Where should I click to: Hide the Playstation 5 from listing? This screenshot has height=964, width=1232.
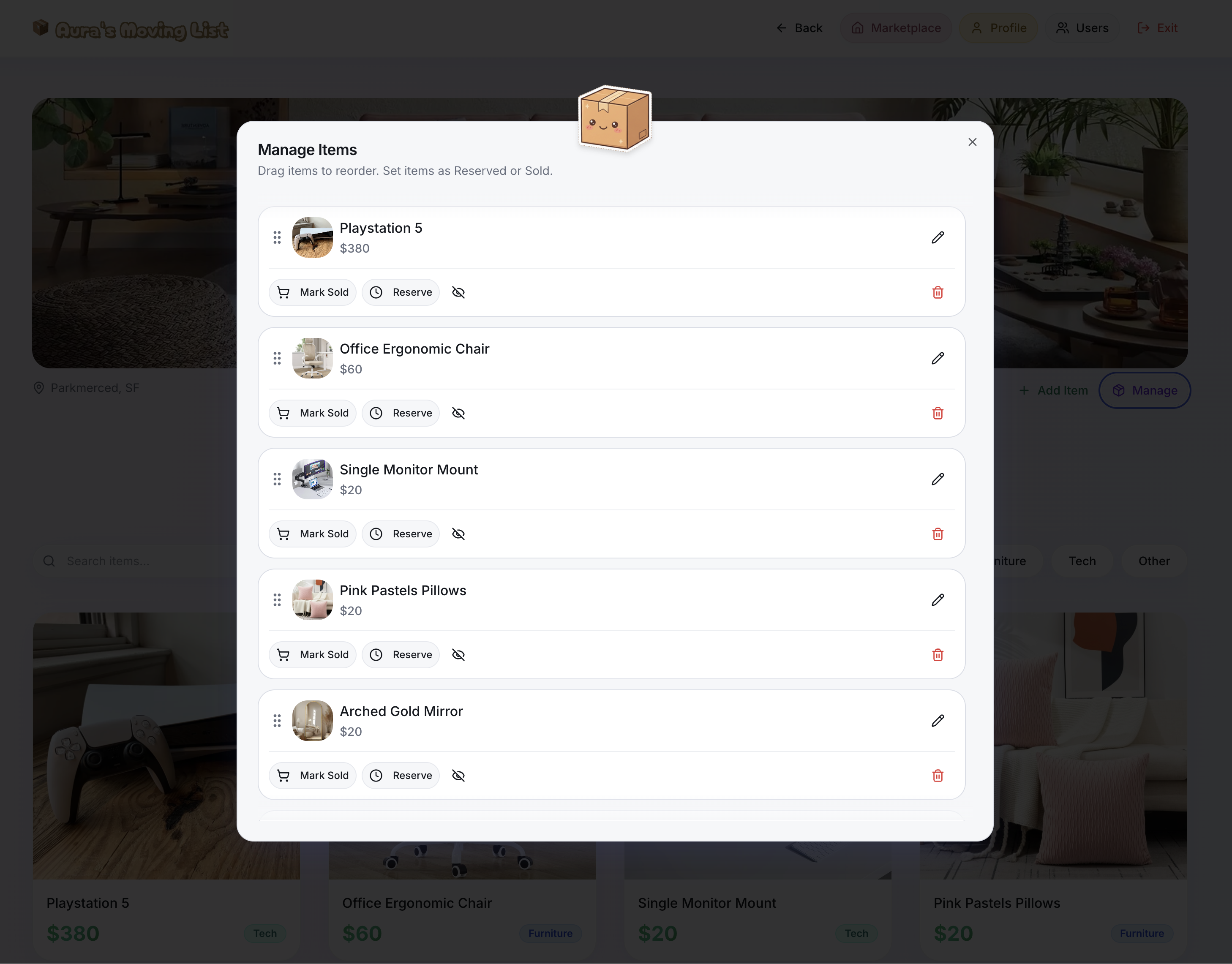pyautogui.click(x=458, y=292)
